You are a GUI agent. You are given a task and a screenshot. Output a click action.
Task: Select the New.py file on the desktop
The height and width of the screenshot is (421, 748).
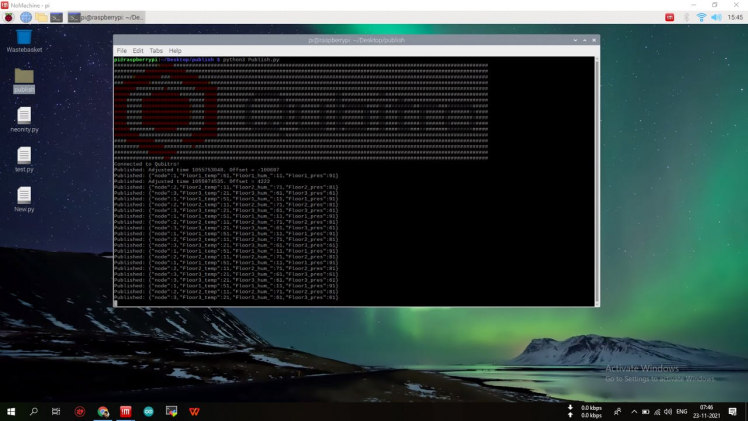click(x=24, y=199)
